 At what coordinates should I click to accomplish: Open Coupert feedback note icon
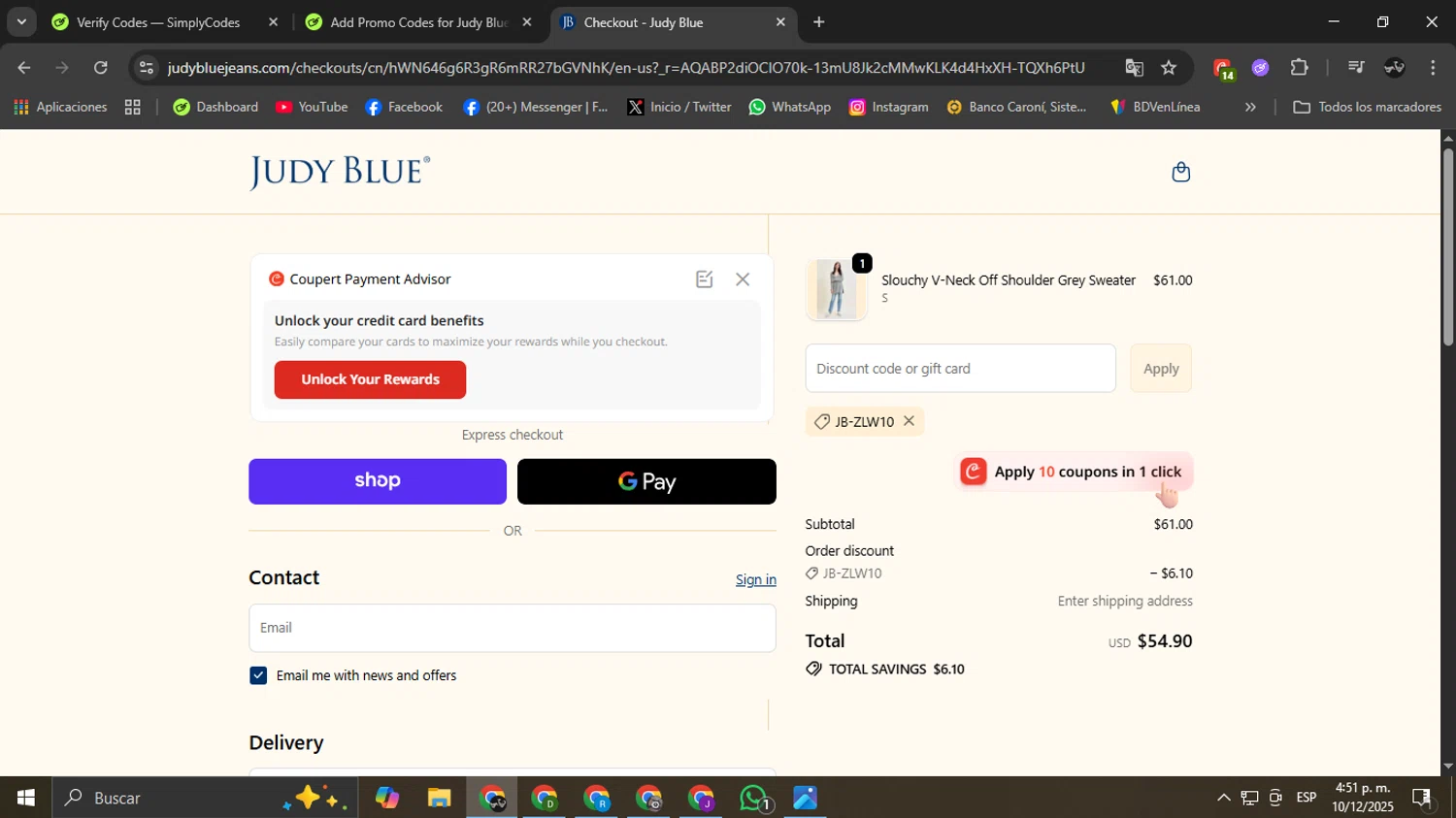(x=705, y=279)
